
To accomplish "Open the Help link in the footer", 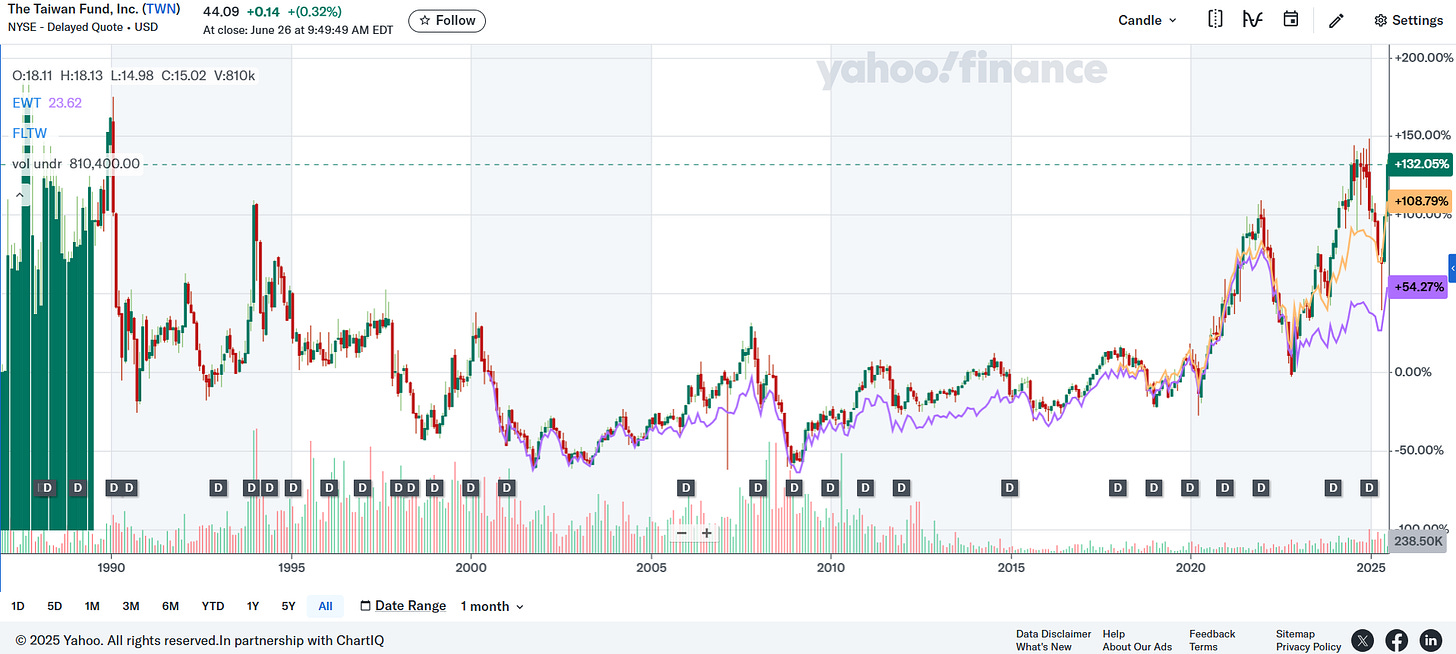I will coord(1114,634).
